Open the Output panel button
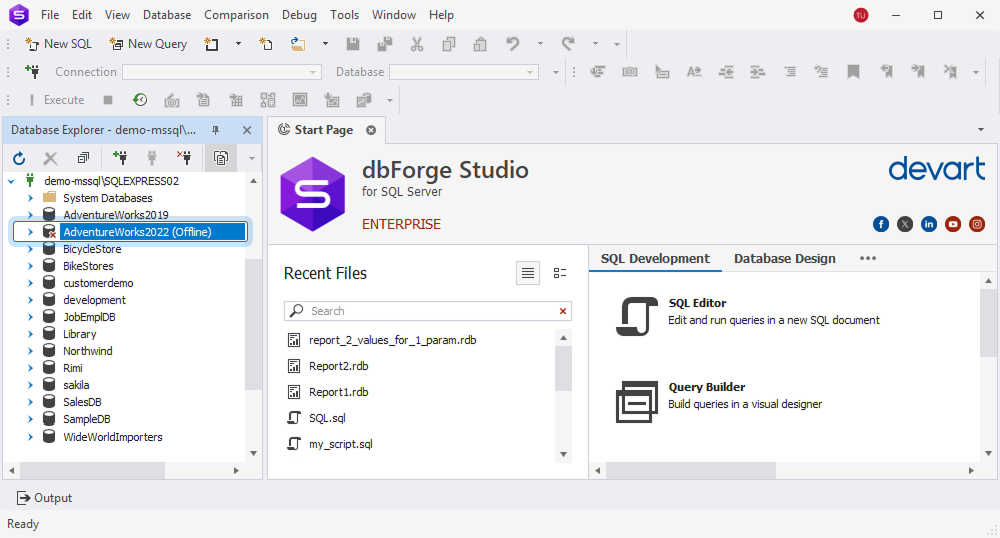This screenshot has width=1000, height=538. point(45,498)
